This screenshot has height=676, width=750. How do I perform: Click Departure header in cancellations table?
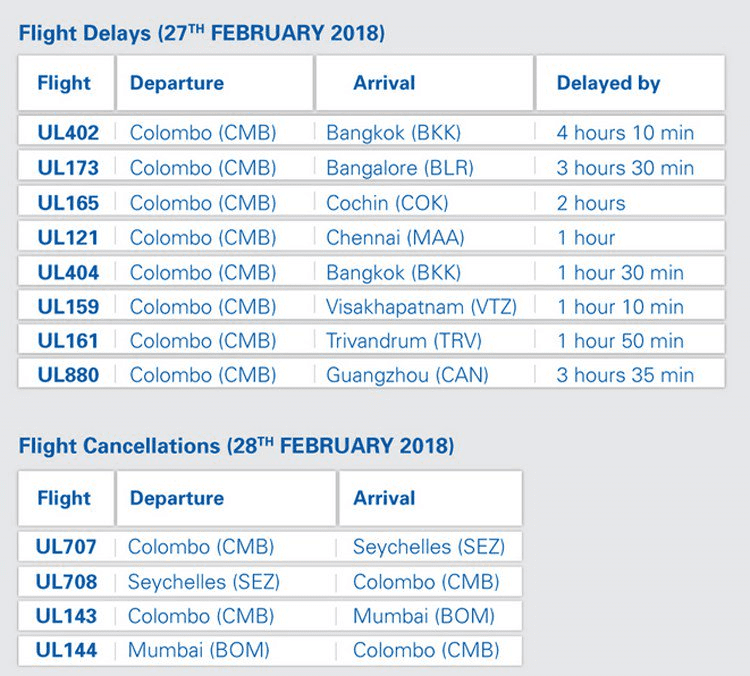point(177,498)
